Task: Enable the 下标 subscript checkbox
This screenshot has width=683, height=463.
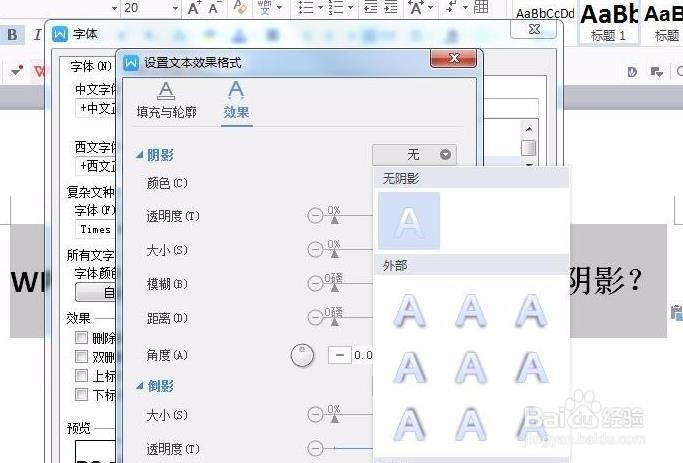Action: tap(81, 395)
